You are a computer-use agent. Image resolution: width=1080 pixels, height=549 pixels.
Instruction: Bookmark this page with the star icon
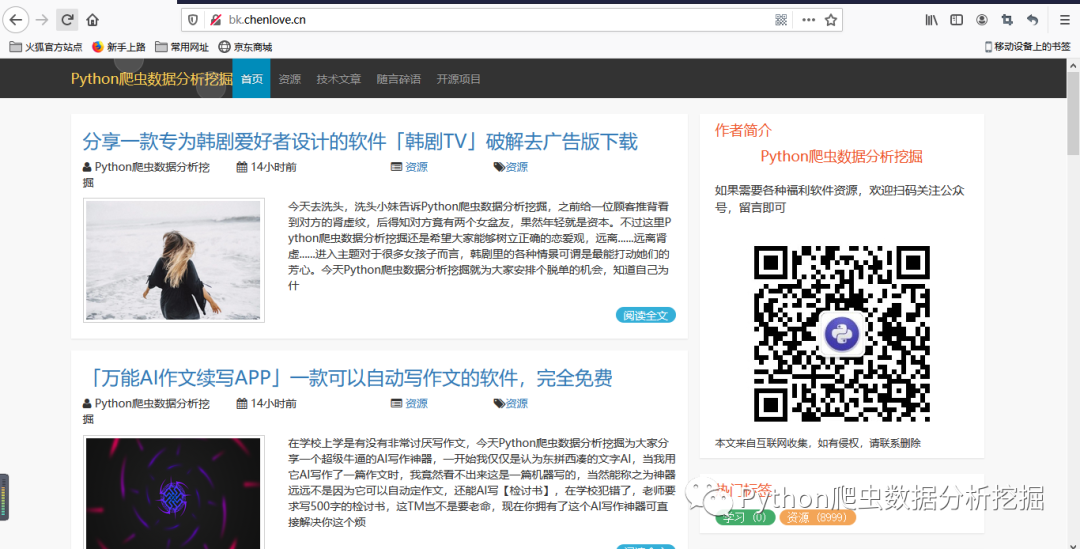pyautogui.click(x=831, y=20)
